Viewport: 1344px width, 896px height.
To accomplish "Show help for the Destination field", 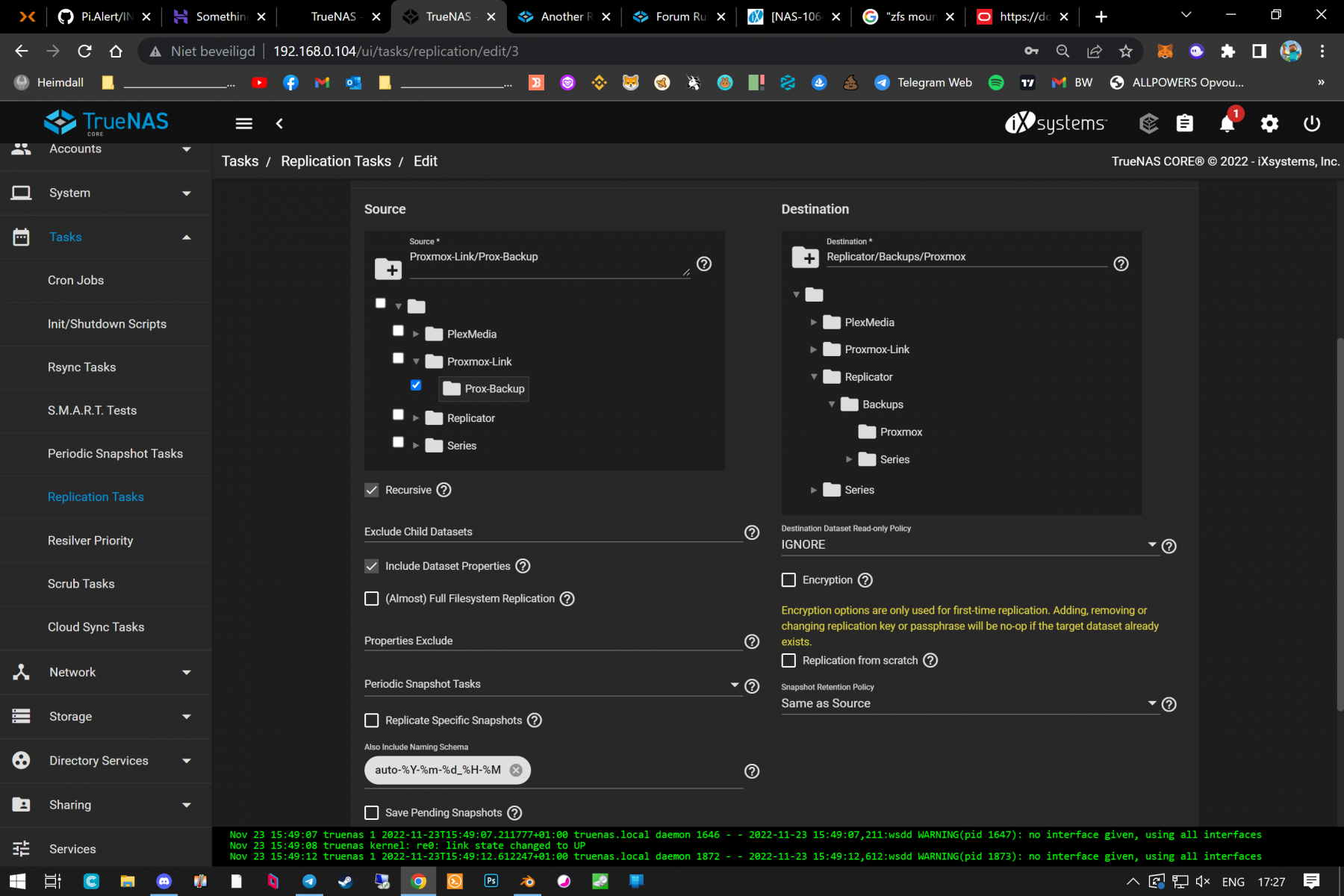I will click(1121, 264).
